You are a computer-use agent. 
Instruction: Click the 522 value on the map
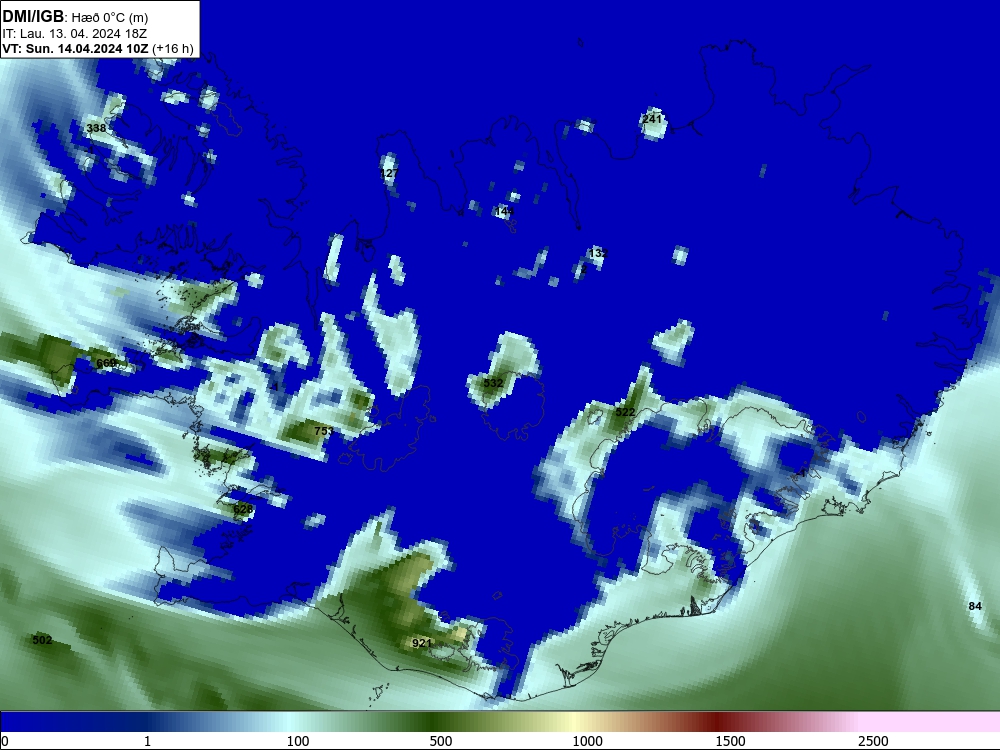(x=625, y=413)
